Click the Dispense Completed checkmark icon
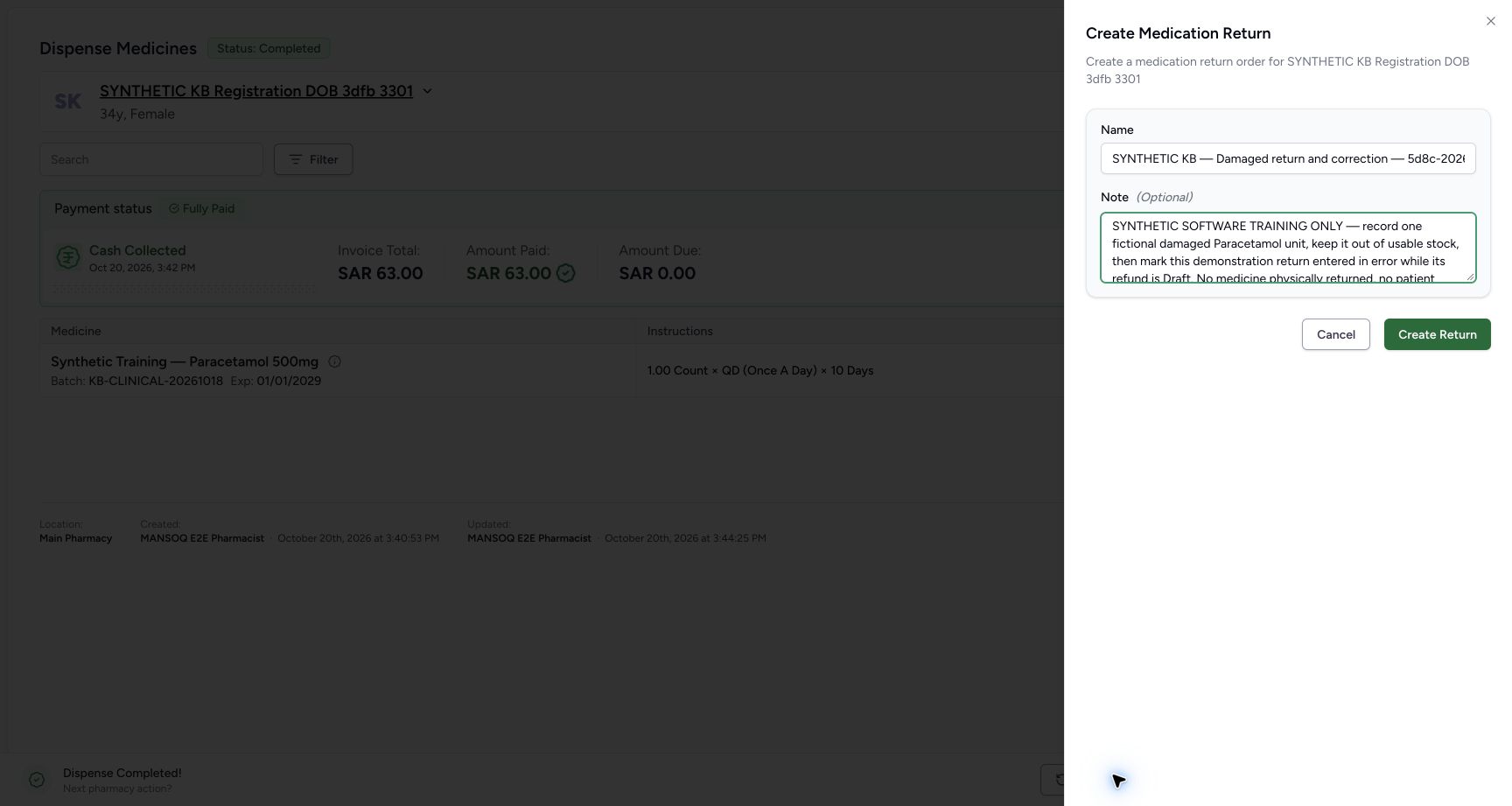 pyautogui.click(x=37, y=780)
